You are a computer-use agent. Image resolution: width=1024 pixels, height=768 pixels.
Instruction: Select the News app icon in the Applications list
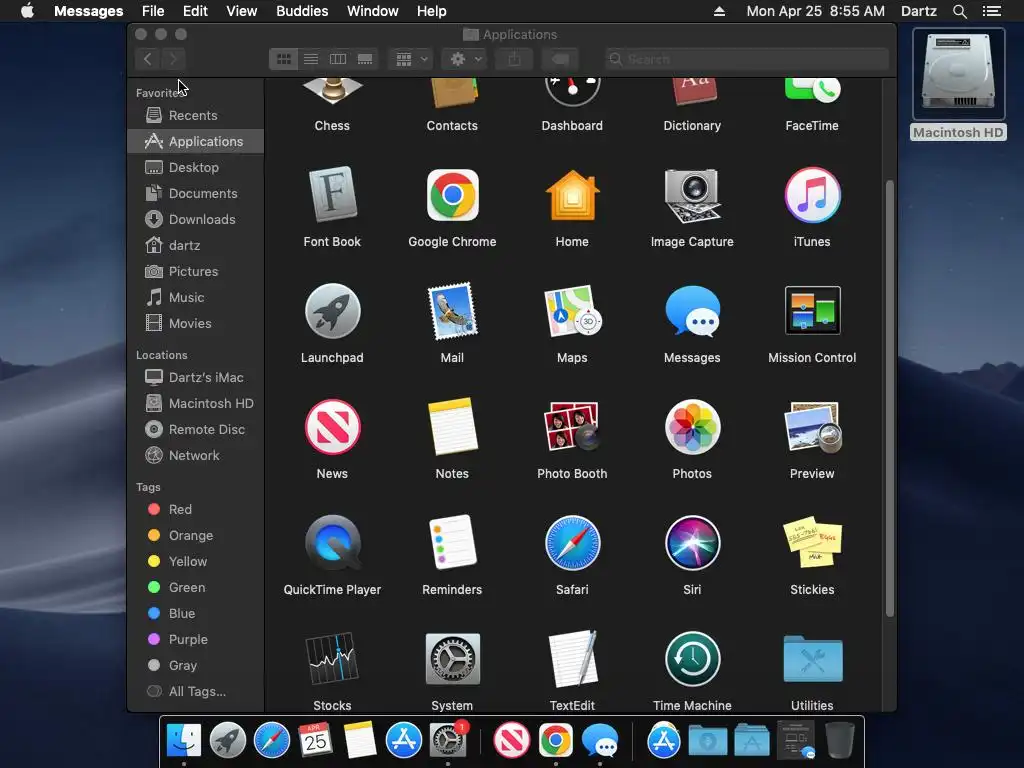(x=332, y=426)
